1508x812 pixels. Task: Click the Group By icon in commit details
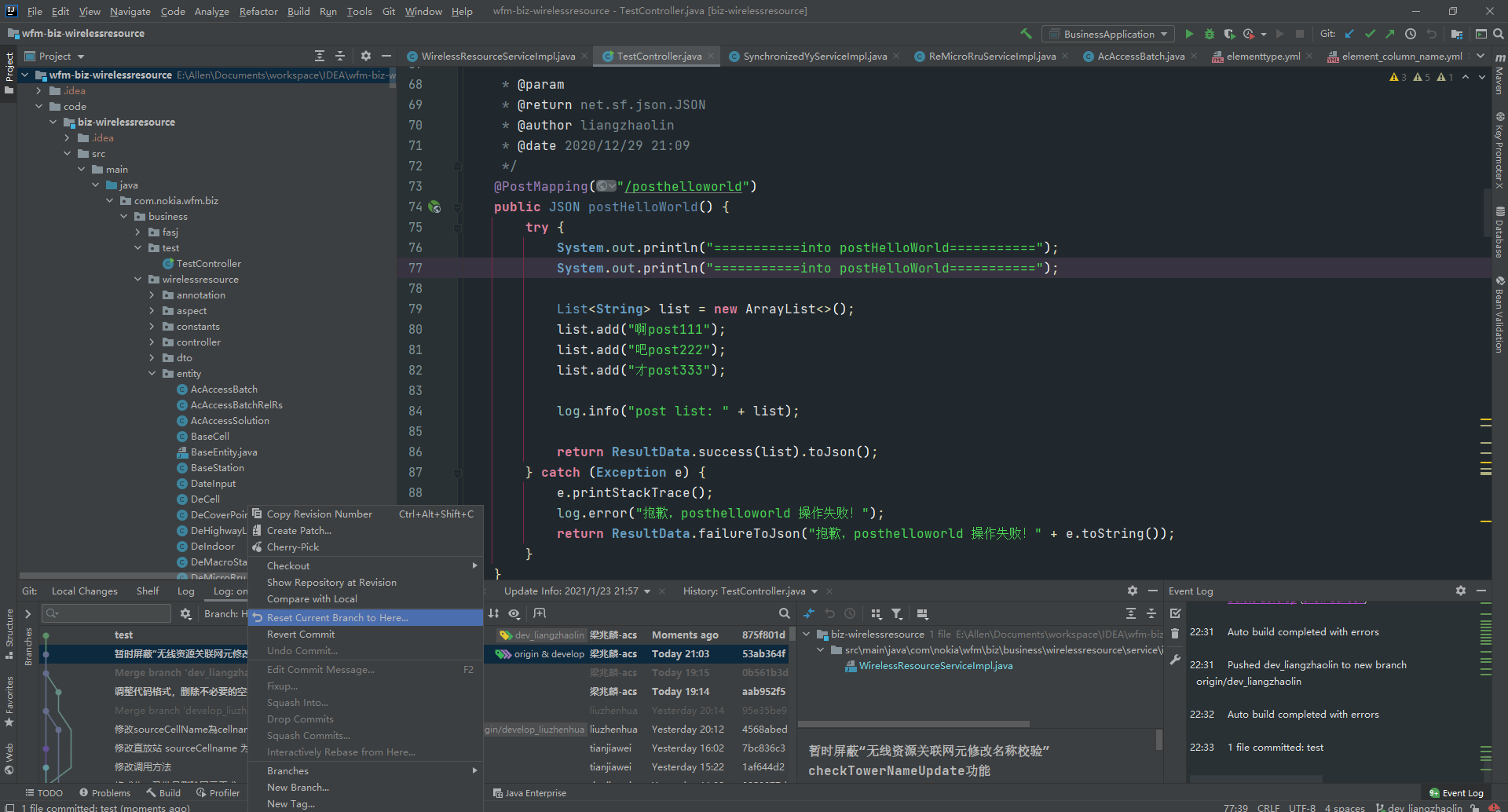coord(877,613)
